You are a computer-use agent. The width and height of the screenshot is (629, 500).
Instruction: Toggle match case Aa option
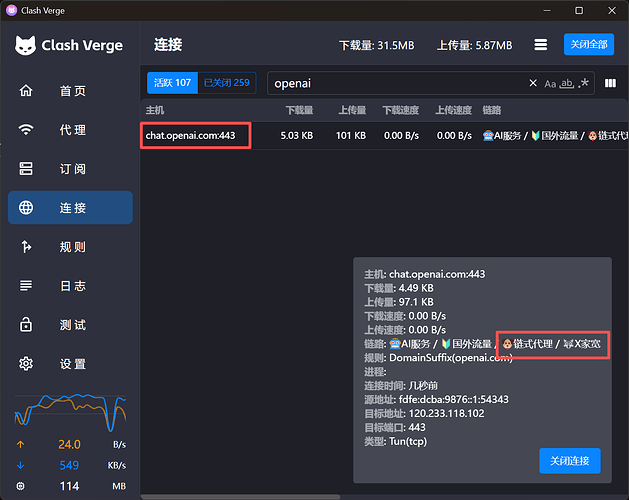(x=550, y=83)
